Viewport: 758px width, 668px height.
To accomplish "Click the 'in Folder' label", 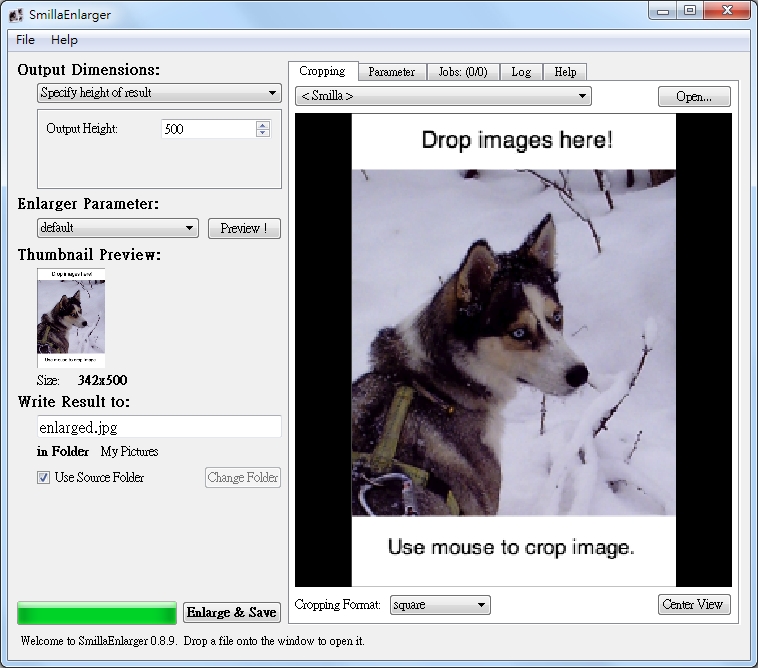I will point(63,451).
